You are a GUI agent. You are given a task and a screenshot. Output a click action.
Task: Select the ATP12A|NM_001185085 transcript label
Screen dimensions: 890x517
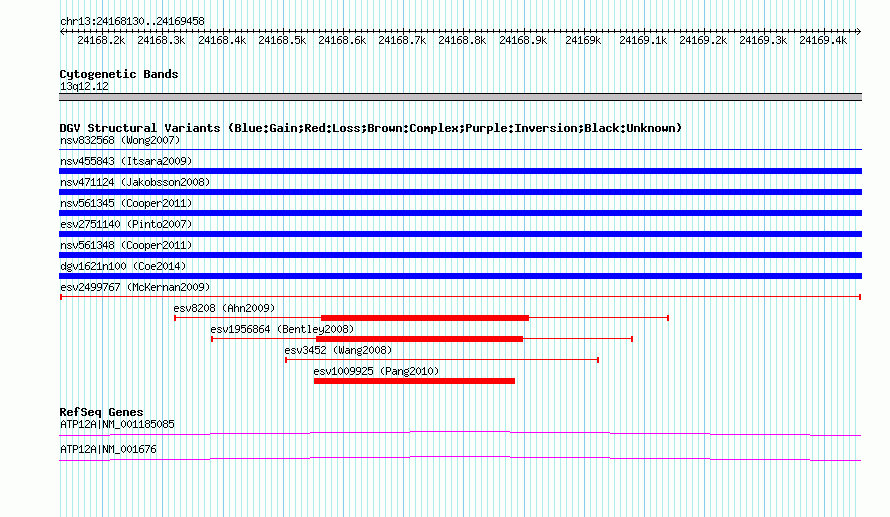pyautogui.click(x=117, y=424)
